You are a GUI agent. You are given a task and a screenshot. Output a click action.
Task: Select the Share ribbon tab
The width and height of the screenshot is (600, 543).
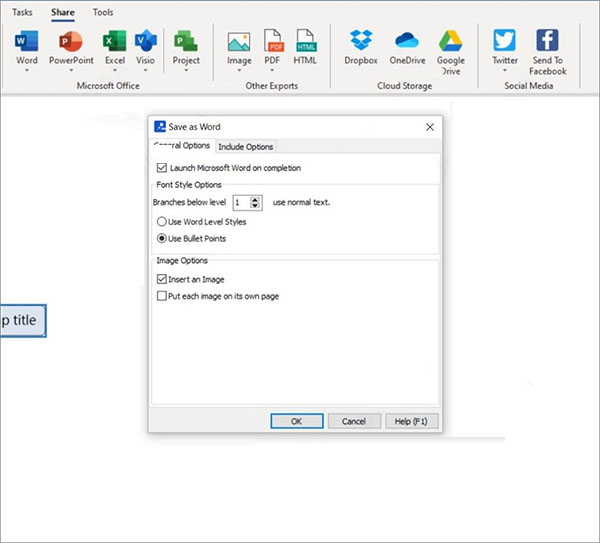click(x=63, y=12)
